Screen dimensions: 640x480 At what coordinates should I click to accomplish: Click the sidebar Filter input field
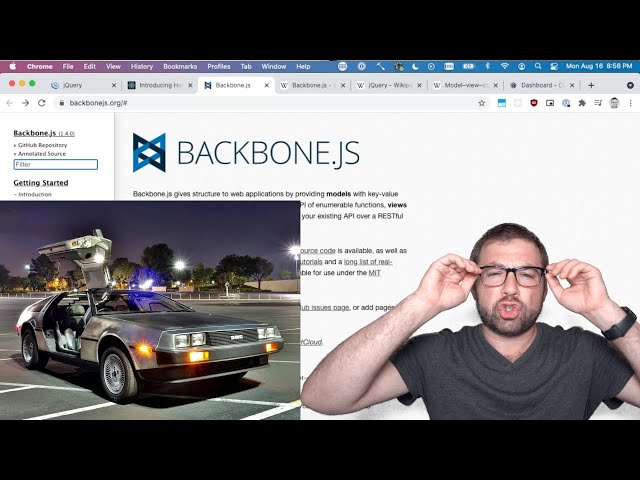pos(56,164)
